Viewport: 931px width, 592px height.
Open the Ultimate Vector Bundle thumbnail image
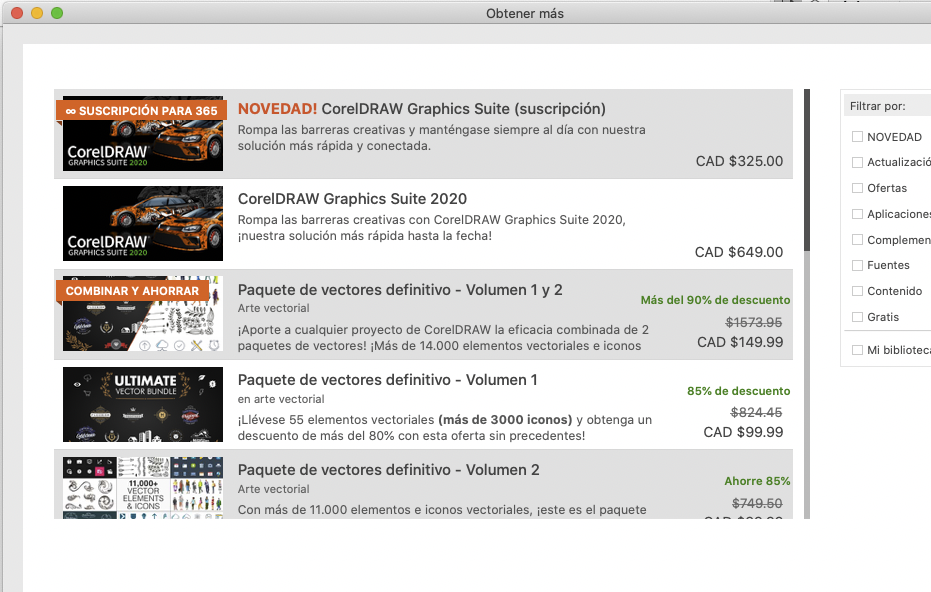point(142,404)
